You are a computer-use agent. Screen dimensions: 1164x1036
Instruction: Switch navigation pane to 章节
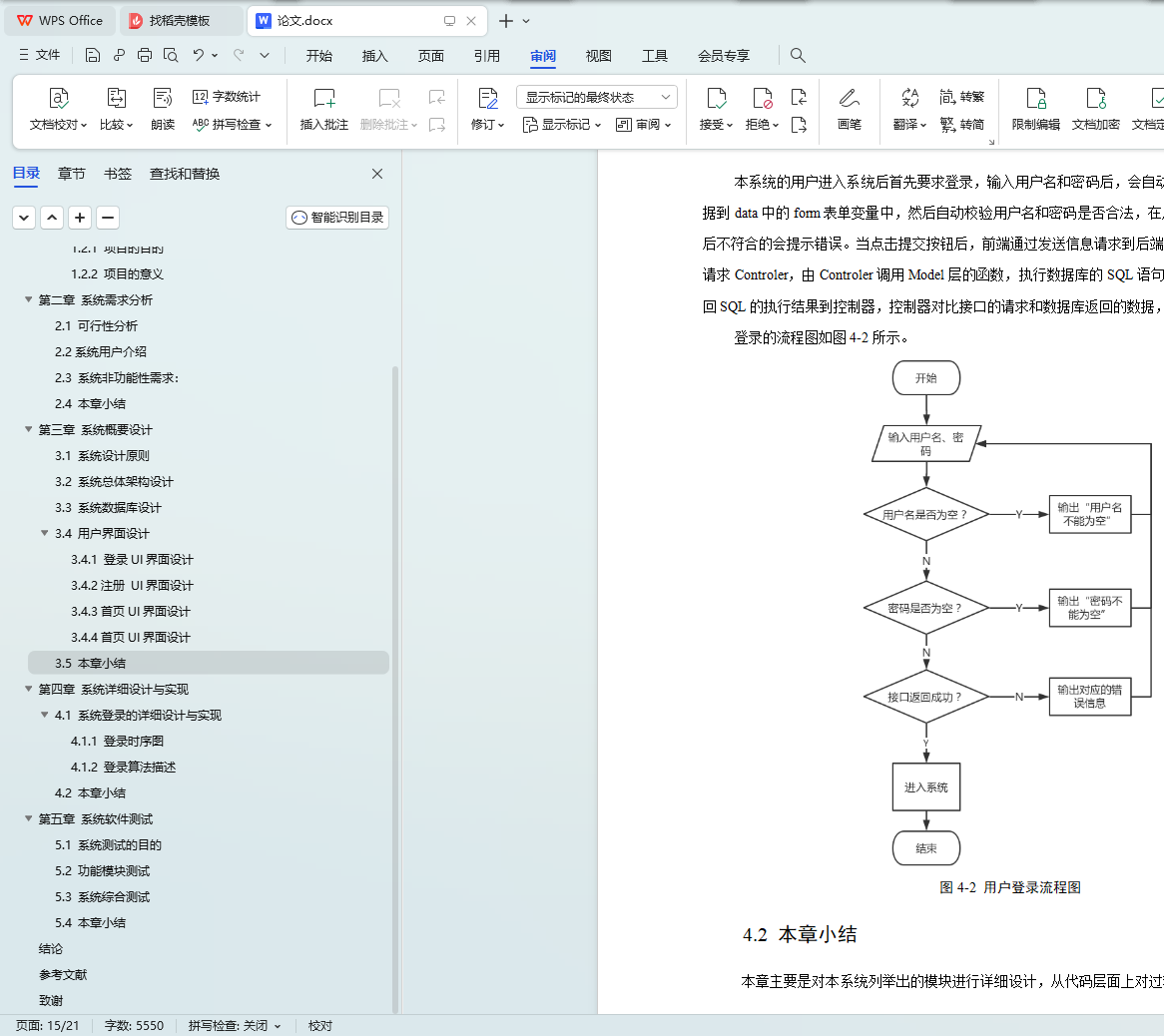pos(71,174)
